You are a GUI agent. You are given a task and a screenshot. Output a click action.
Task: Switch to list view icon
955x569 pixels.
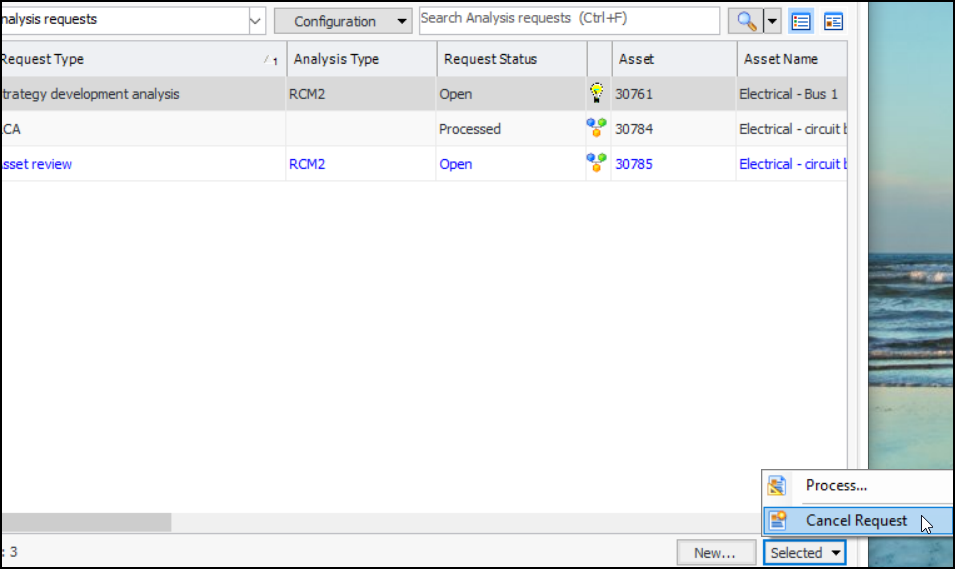(x=801, y=21)
